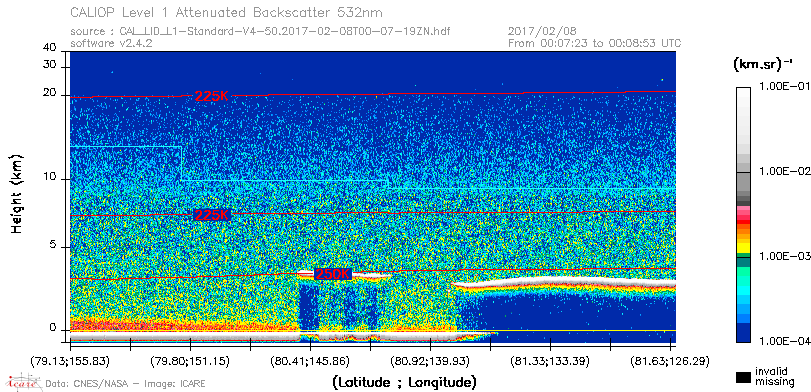Click the 'software v2.4.2' text
This screenshot has width=811, height=392.
tap(111, 43)
